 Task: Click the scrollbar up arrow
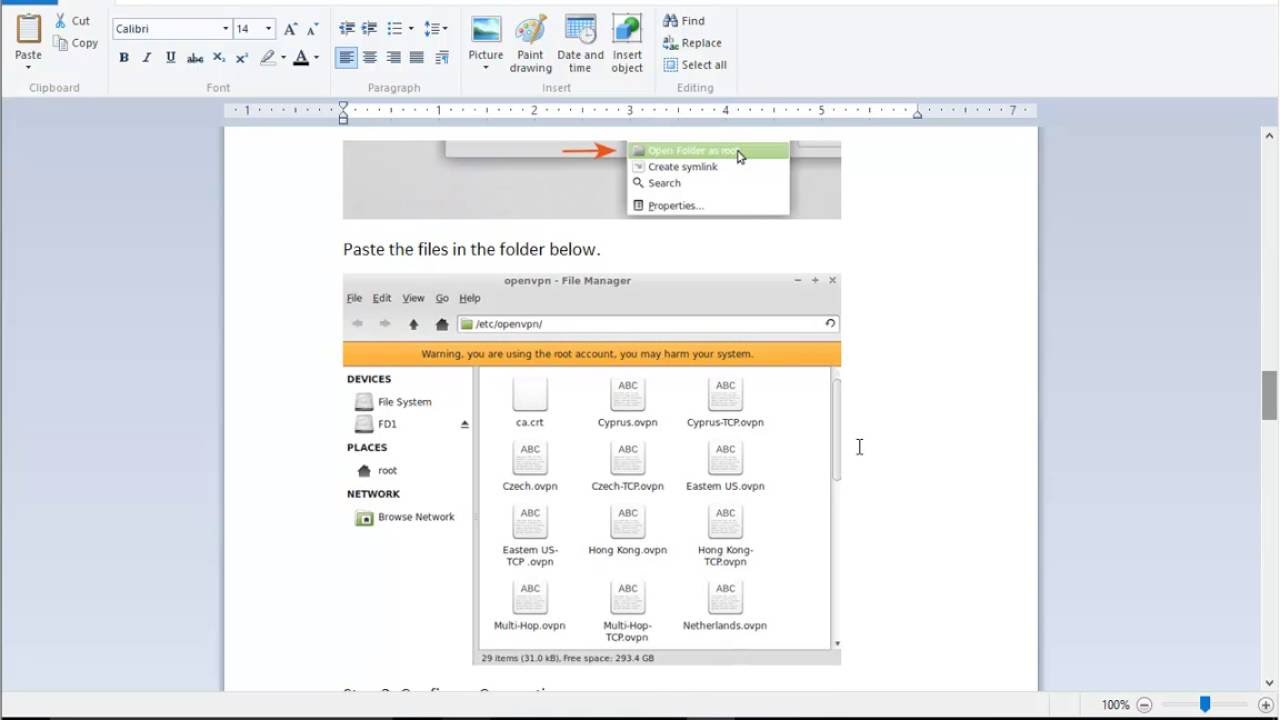click(x=1270, y=134)
